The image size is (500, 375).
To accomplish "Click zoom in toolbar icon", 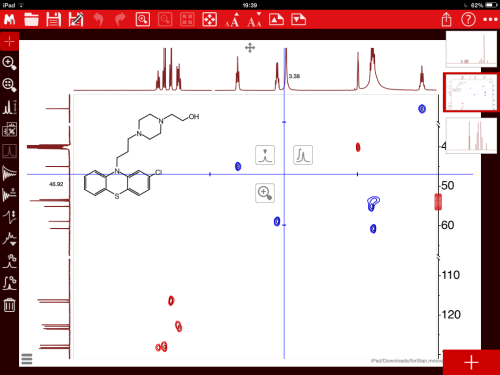I will pyautogui.click(x=143, y=20).
